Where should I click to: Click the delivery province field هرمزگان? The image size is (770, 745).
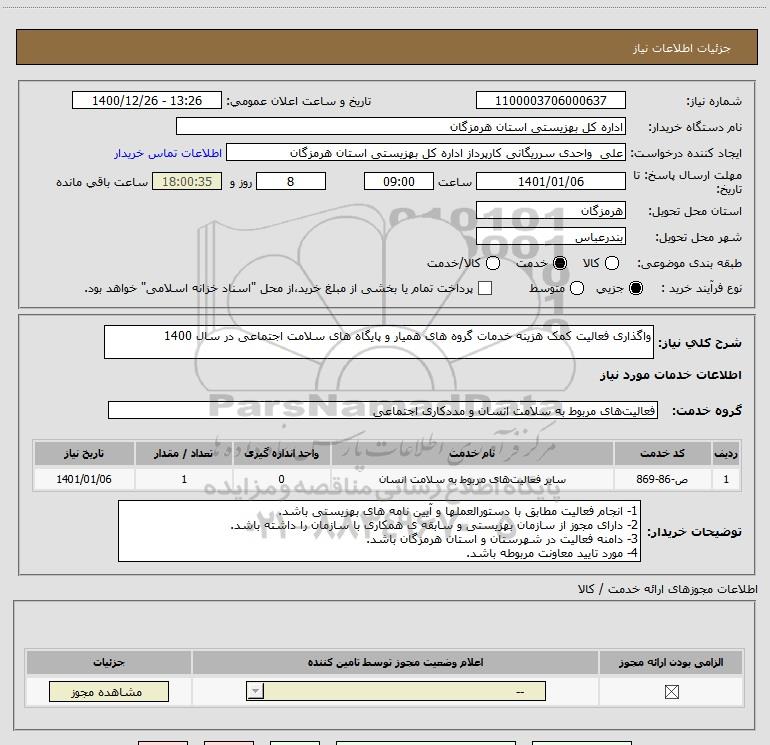pyautogui.click(x=550, y=211)
